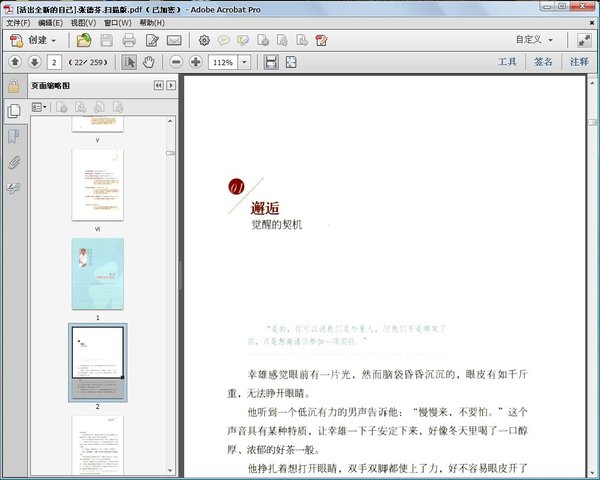Screen dimensions: 600x480
Task: Select the page vi thumbnail
Action: tap(98, 185)
